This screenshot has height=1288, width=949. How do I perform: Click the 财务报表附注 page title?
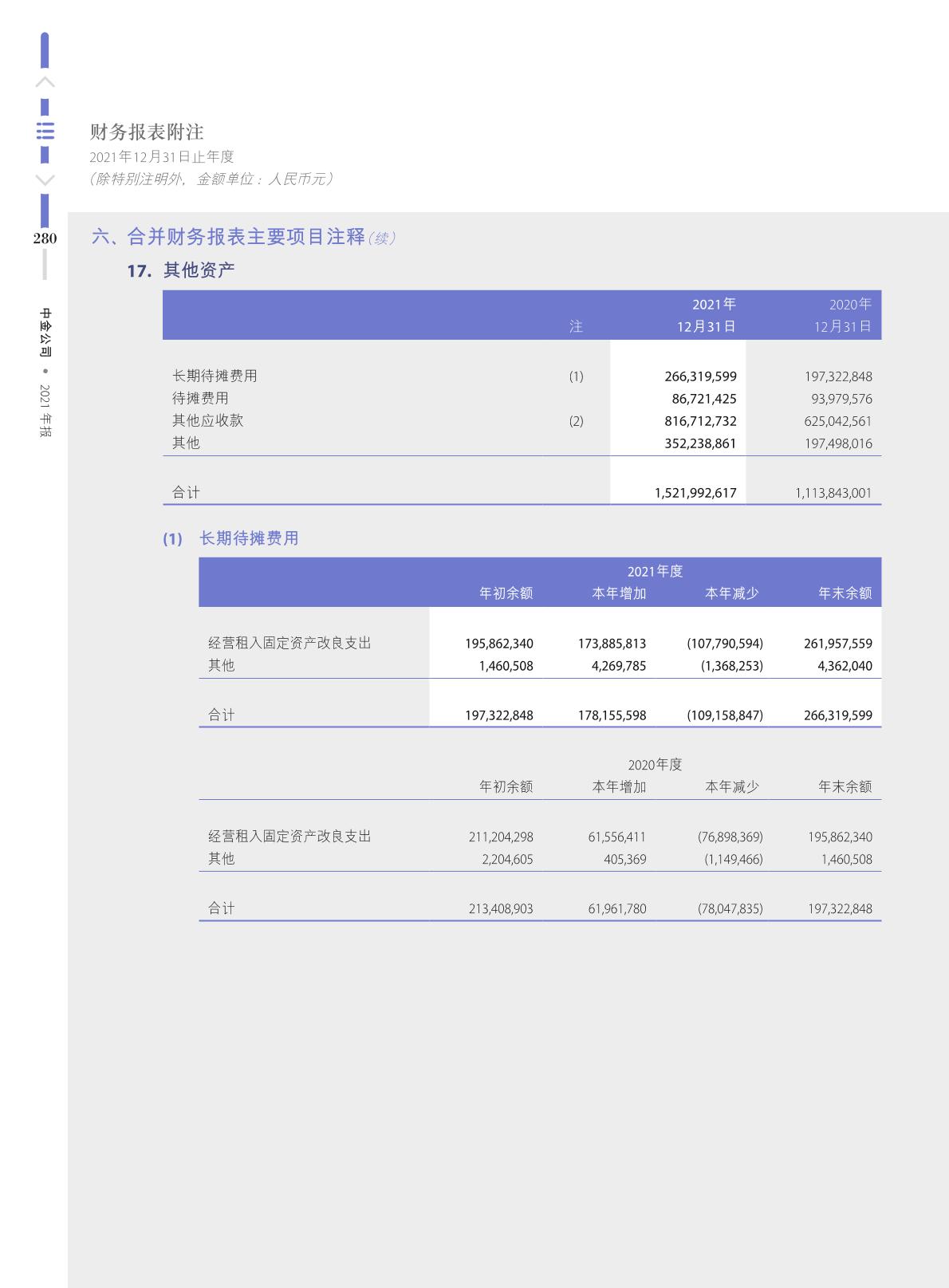(147, 132)
